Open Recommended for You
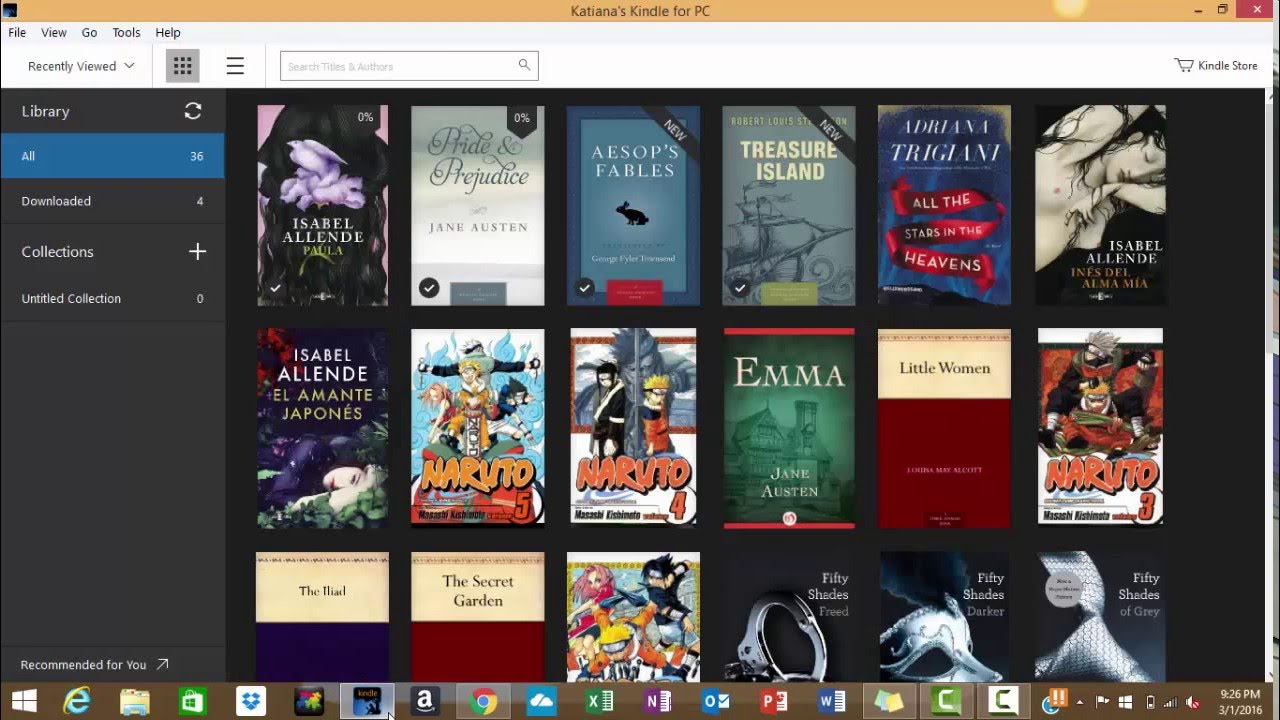1280x720 pixels. [x=95, y=664]
